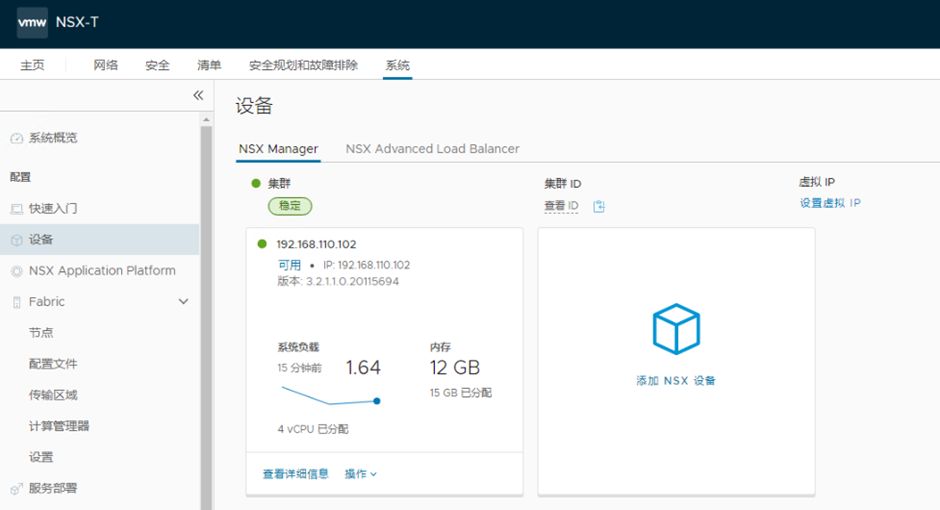
Task: Click the 12 GB memory value
Action: (x=455, y=367)
